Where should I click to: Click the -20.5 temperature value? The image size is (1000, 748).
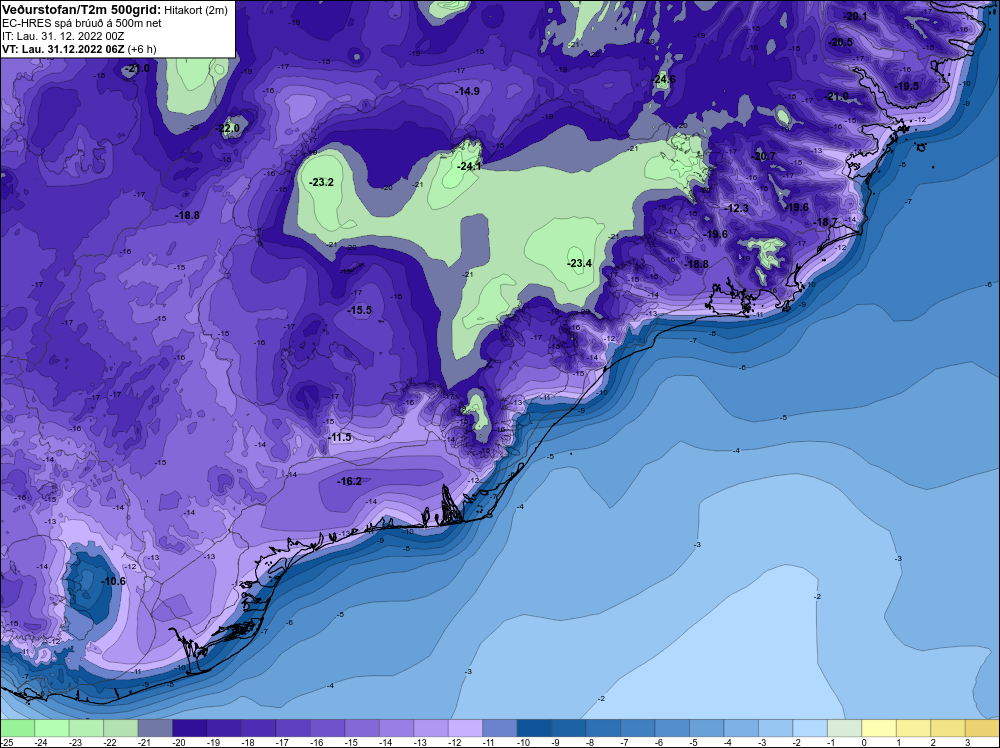click(841, 43)
